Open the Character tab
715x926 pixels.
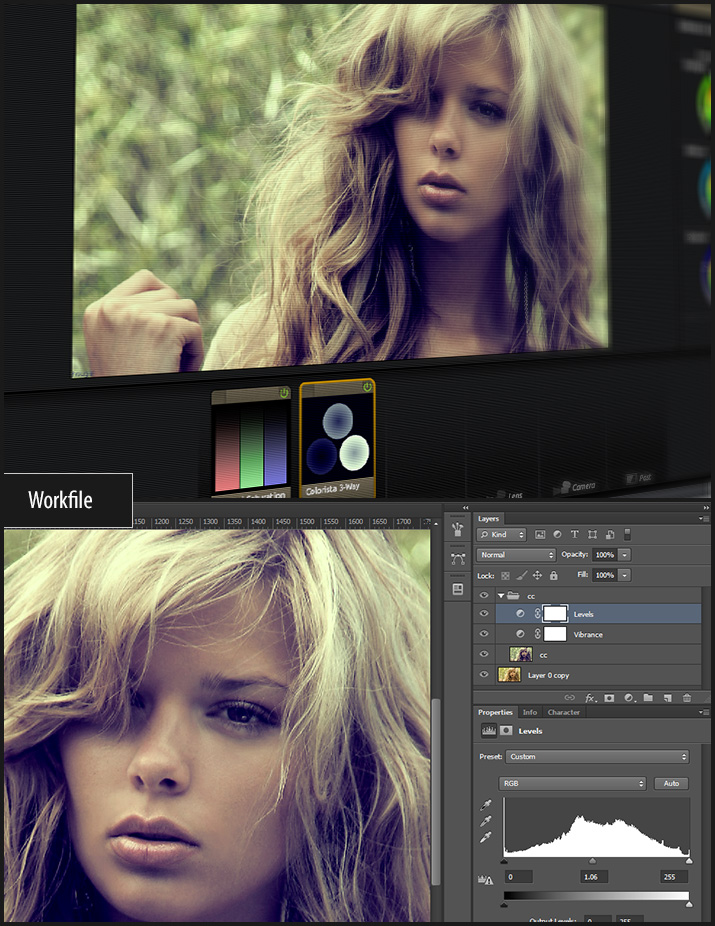[563, 712]
